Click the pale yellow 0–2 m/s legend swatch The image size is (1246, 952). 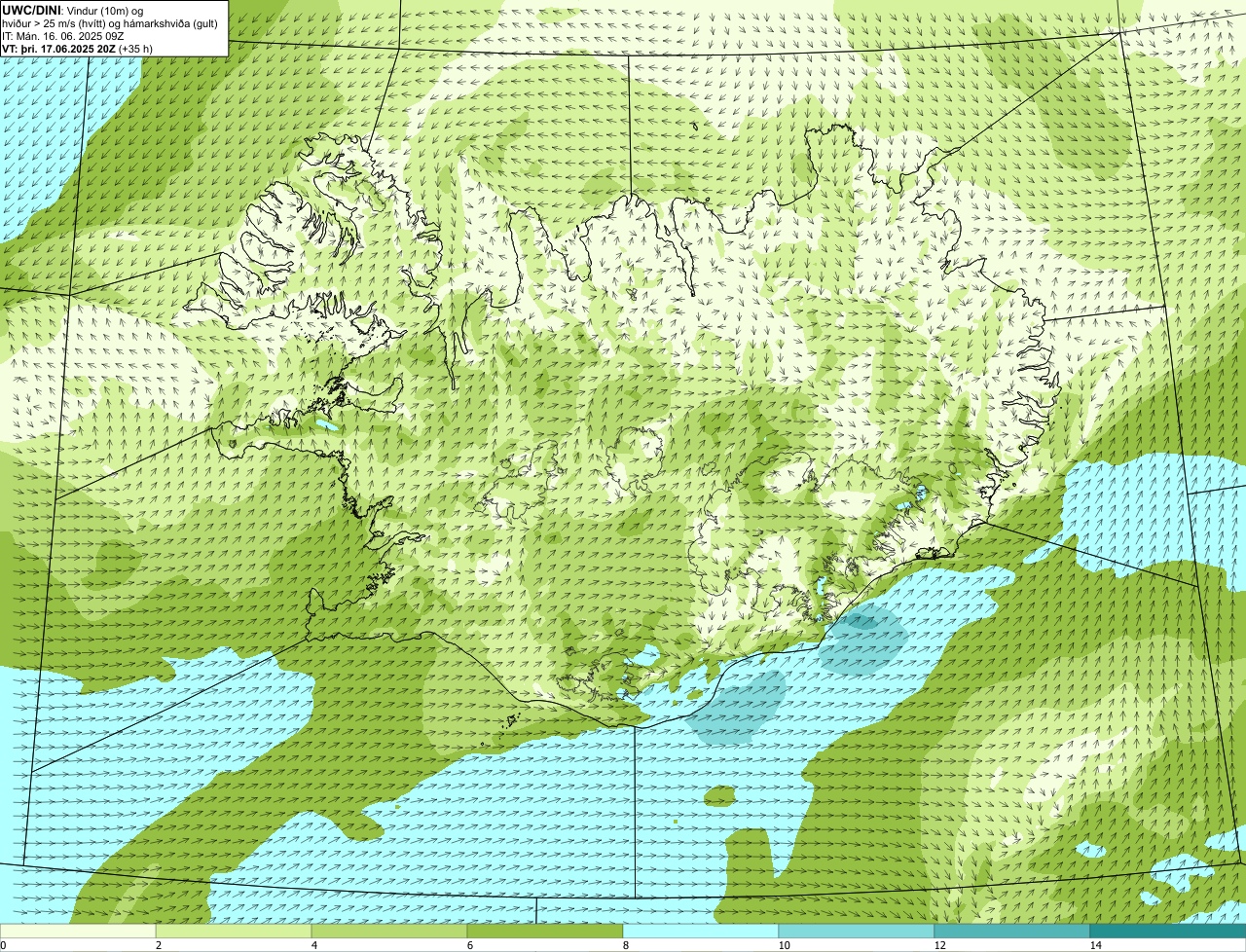pyautogui.click(x=78, y=932)
